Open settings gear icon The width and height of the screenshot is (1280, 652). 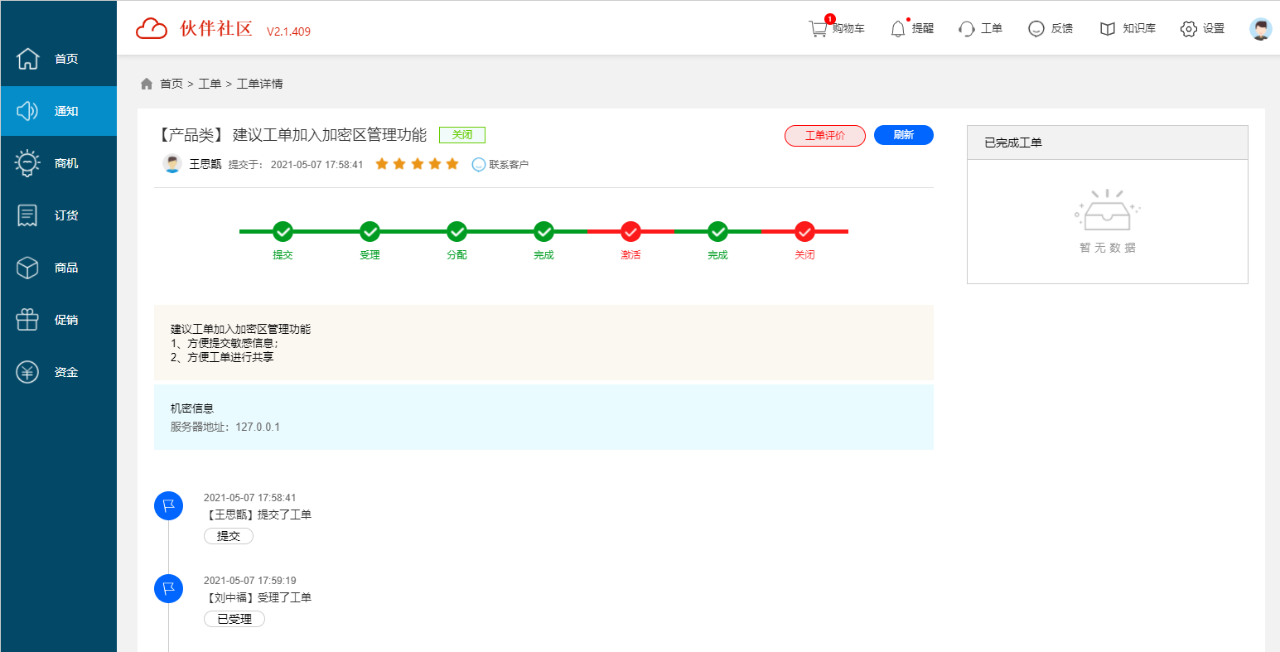(1188, 29)
